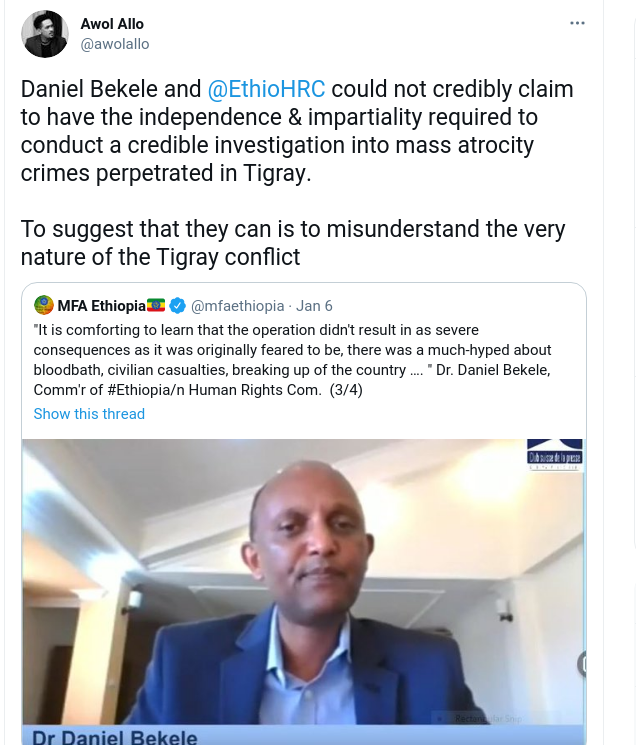Image resolution: width=636 pixels, height=745 pixels.
Task: Click the MFA Ethiopia account name
Action: coord(102,306)
